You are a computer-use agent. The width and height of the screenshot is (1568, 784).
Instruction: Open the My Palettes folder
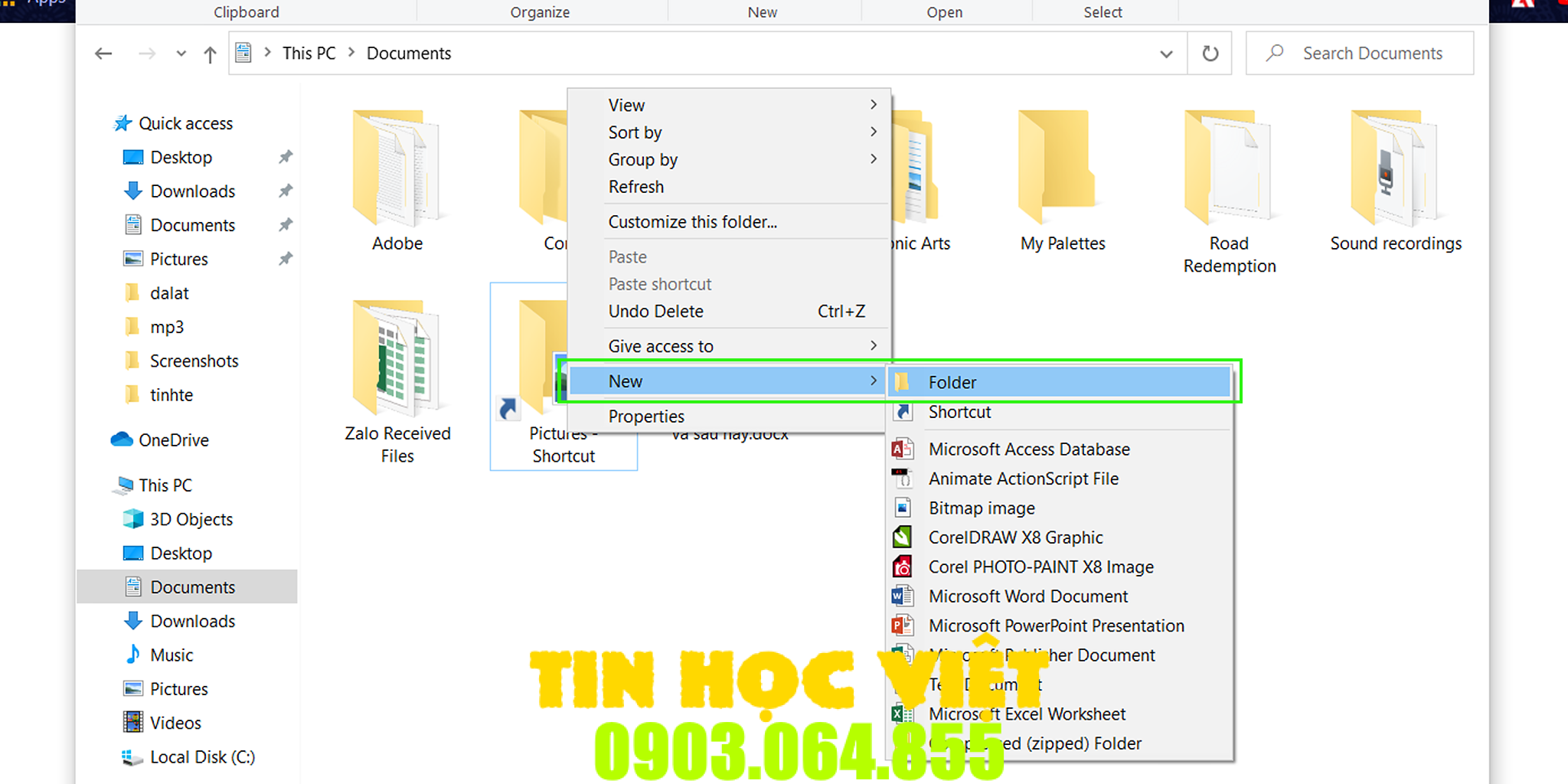coord(1062,180)
